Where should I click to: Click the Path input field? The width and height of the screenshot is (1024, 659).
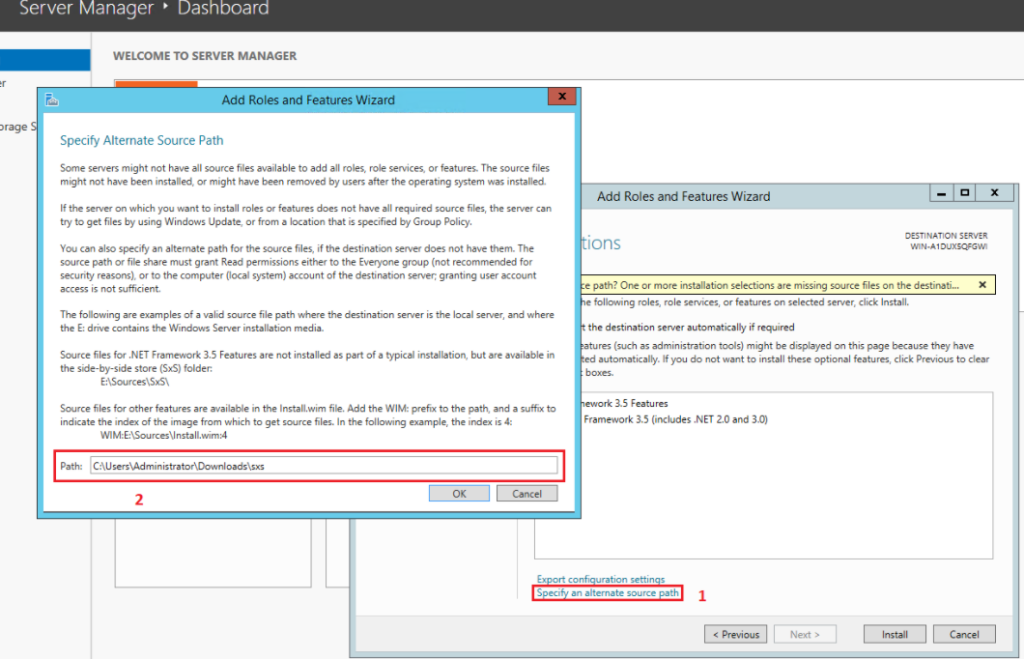coord(323,466)
